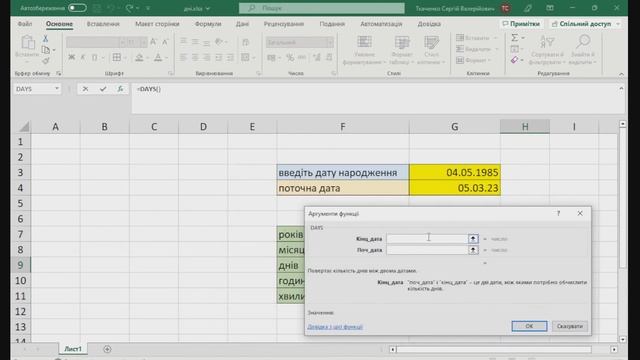Switch to the Макет сторінки tab
Screen dimensions: 640x360
pyautogui.click(x=157, y=24)
